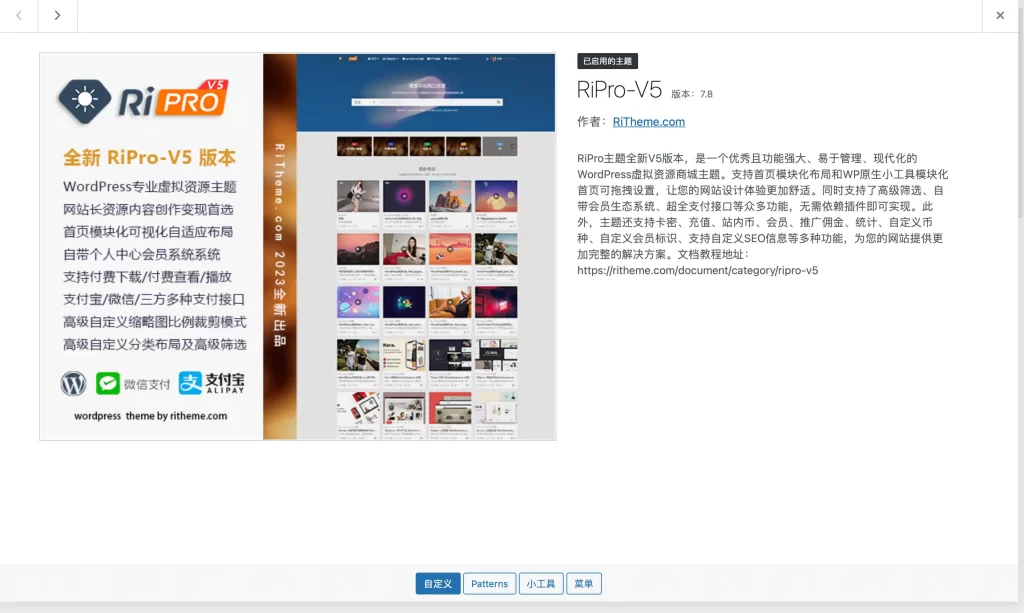Click the version 7.8 label
This screenshot has height=613, width=1024.
coord(692,94)
